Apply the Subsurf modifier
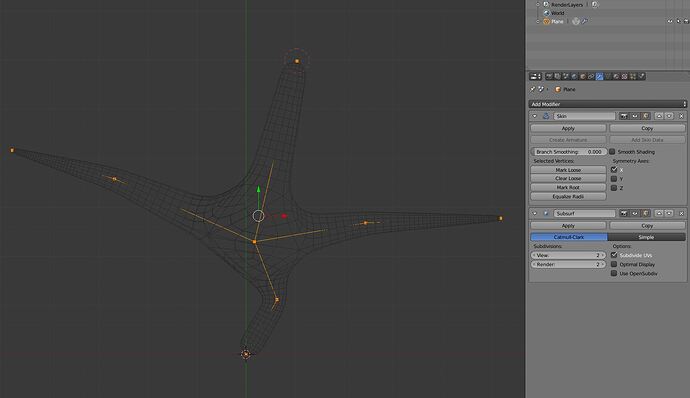The width and height of the screenshot is (690, 398). [x=568, y=226]
